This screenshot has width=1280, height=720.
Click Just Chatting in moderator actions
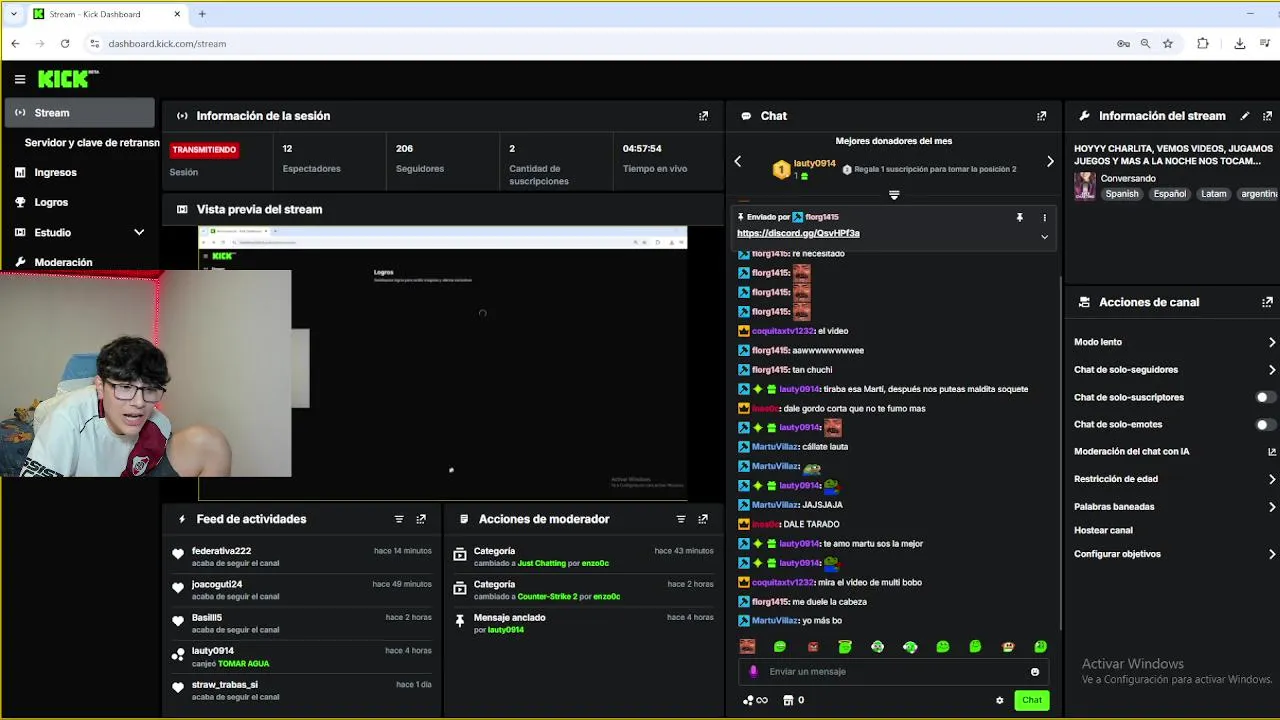coord(542,564)
